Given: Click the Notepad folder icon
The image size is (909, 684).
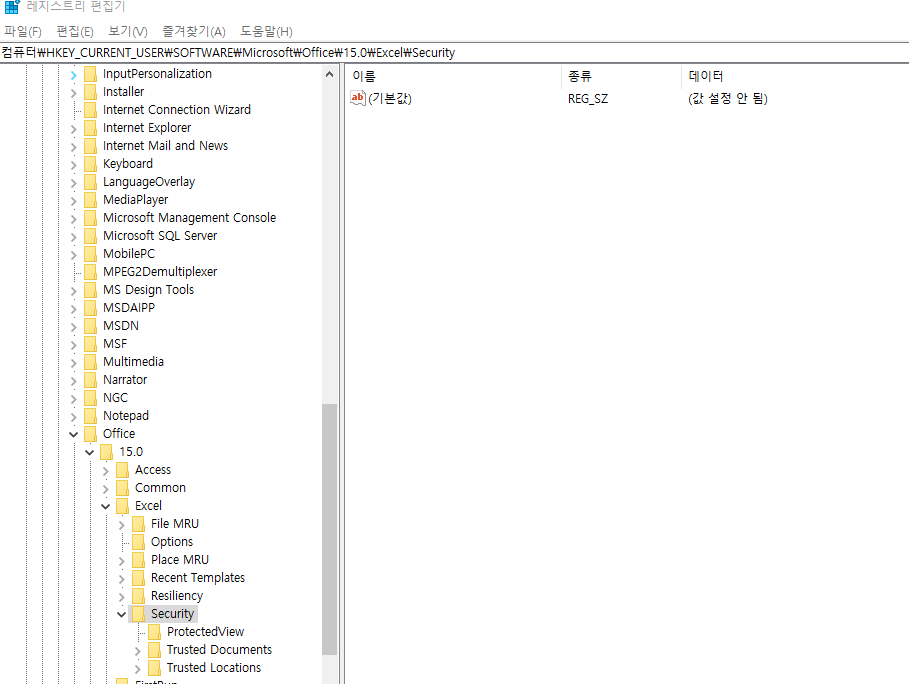Looking at the screenshot, I should click(x=90, y=416).
